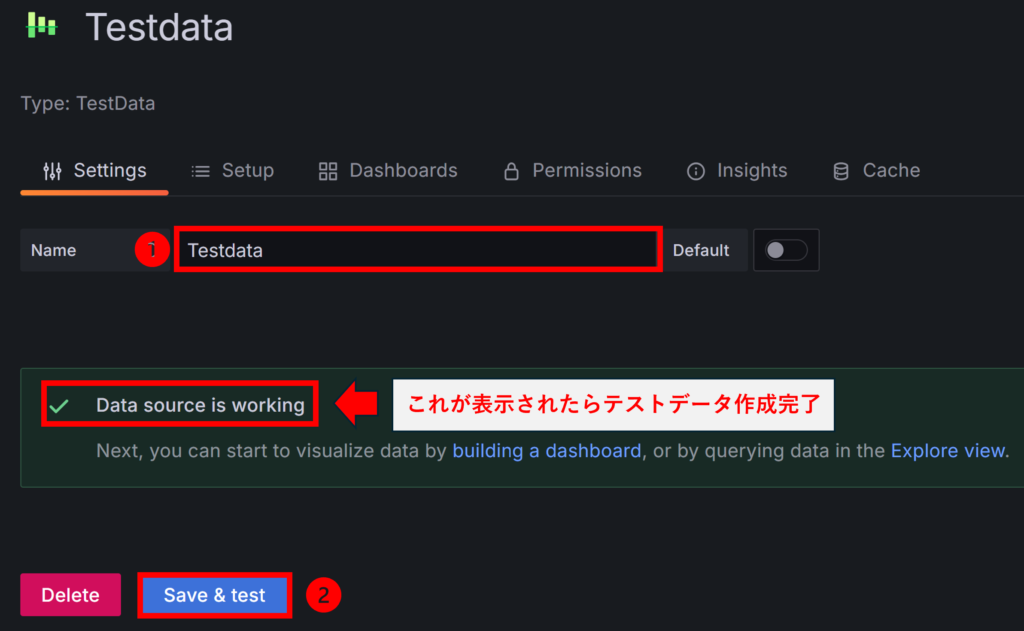Open the "Explore view" link

point(948,451)
